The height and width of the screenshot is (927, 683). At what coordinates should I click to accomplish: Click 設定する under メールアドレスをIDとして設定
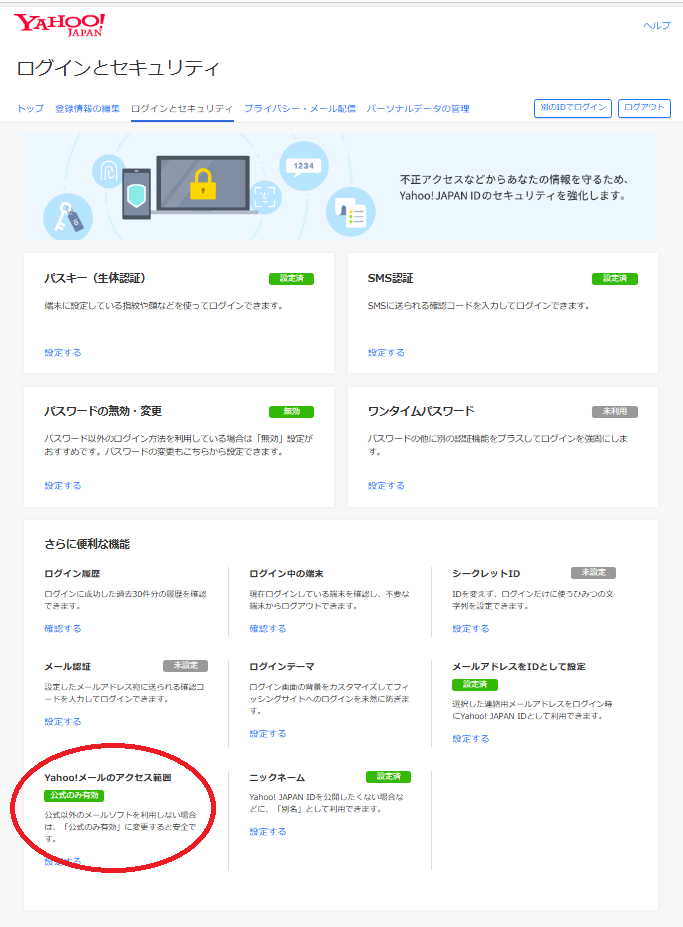tap(471, 738)
